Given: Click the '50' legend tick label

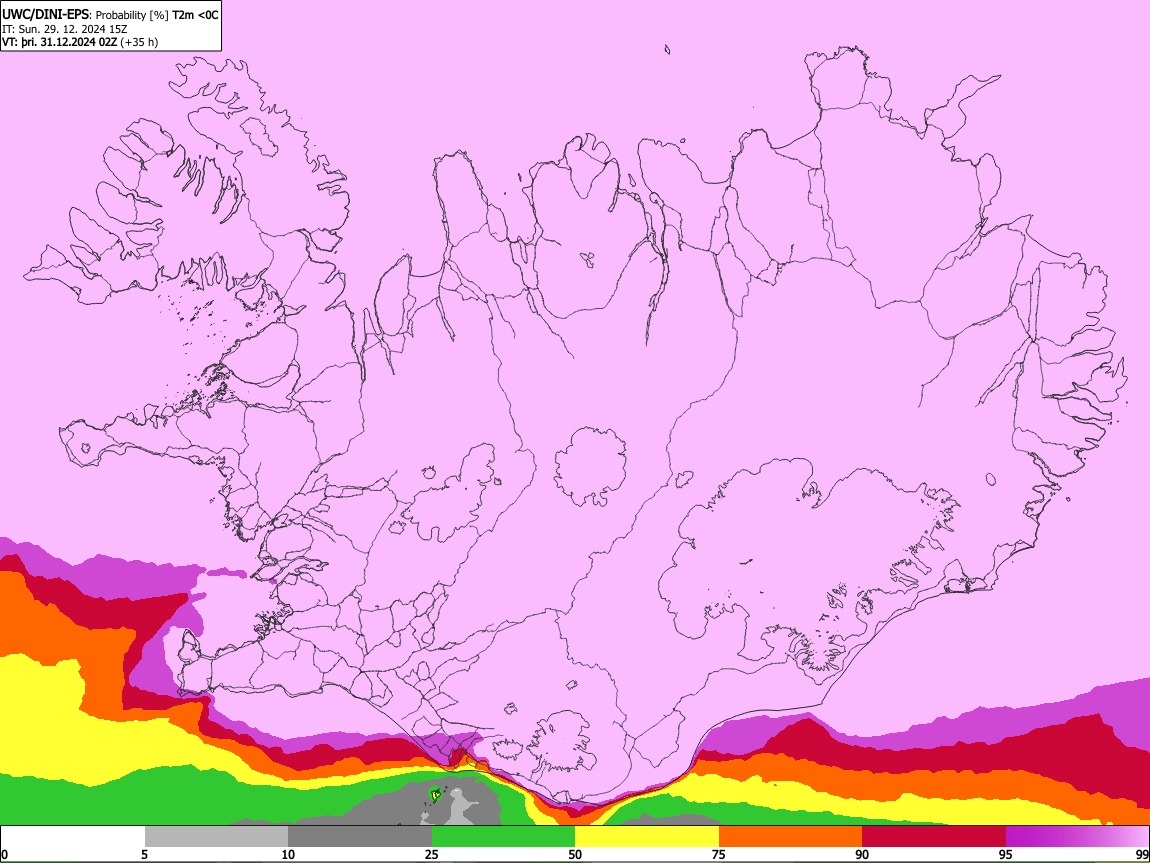Looking at the screenshot, I should 575,855.
